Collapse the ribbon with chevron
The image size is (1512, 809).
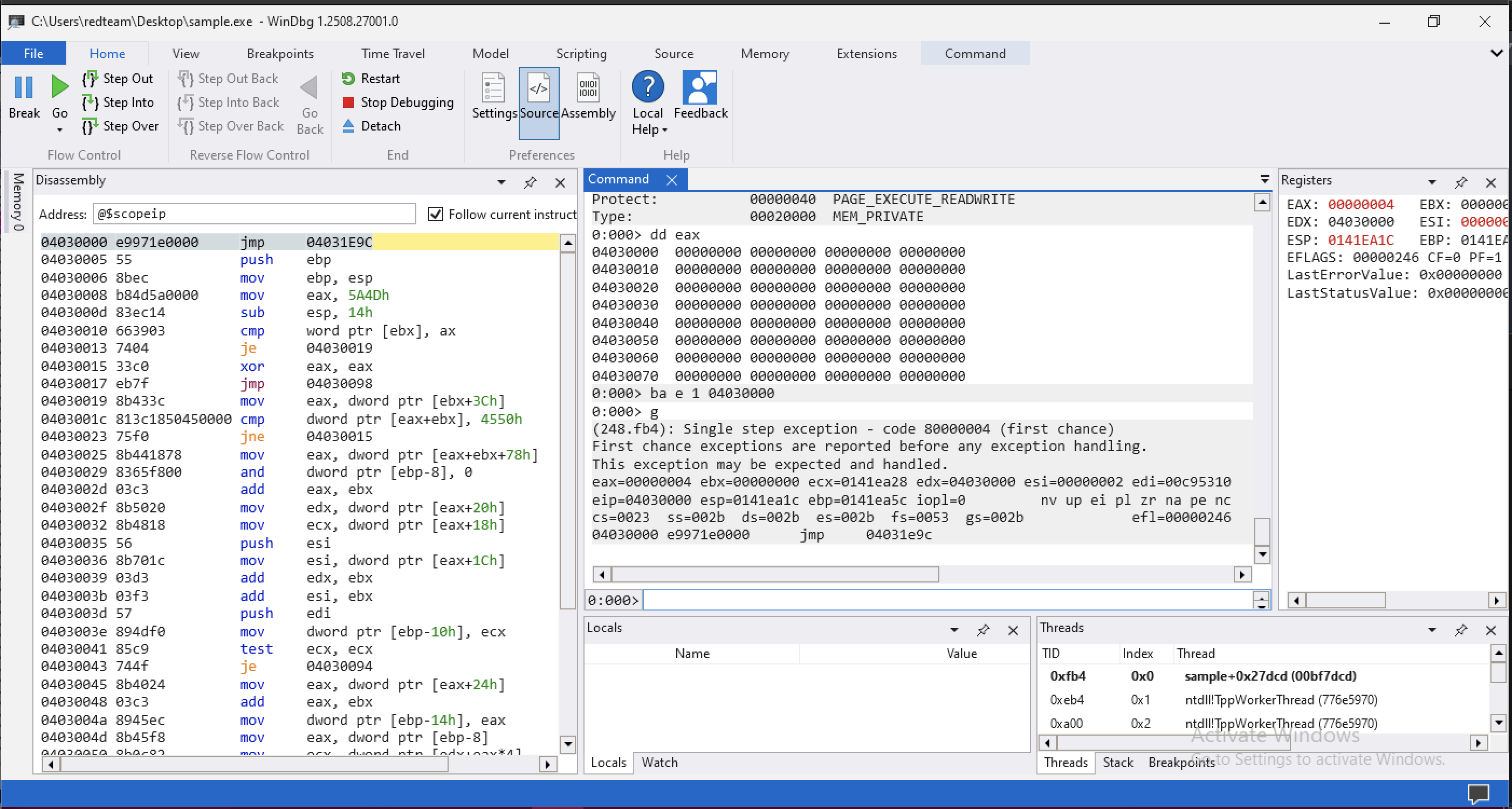[1496, 53]
